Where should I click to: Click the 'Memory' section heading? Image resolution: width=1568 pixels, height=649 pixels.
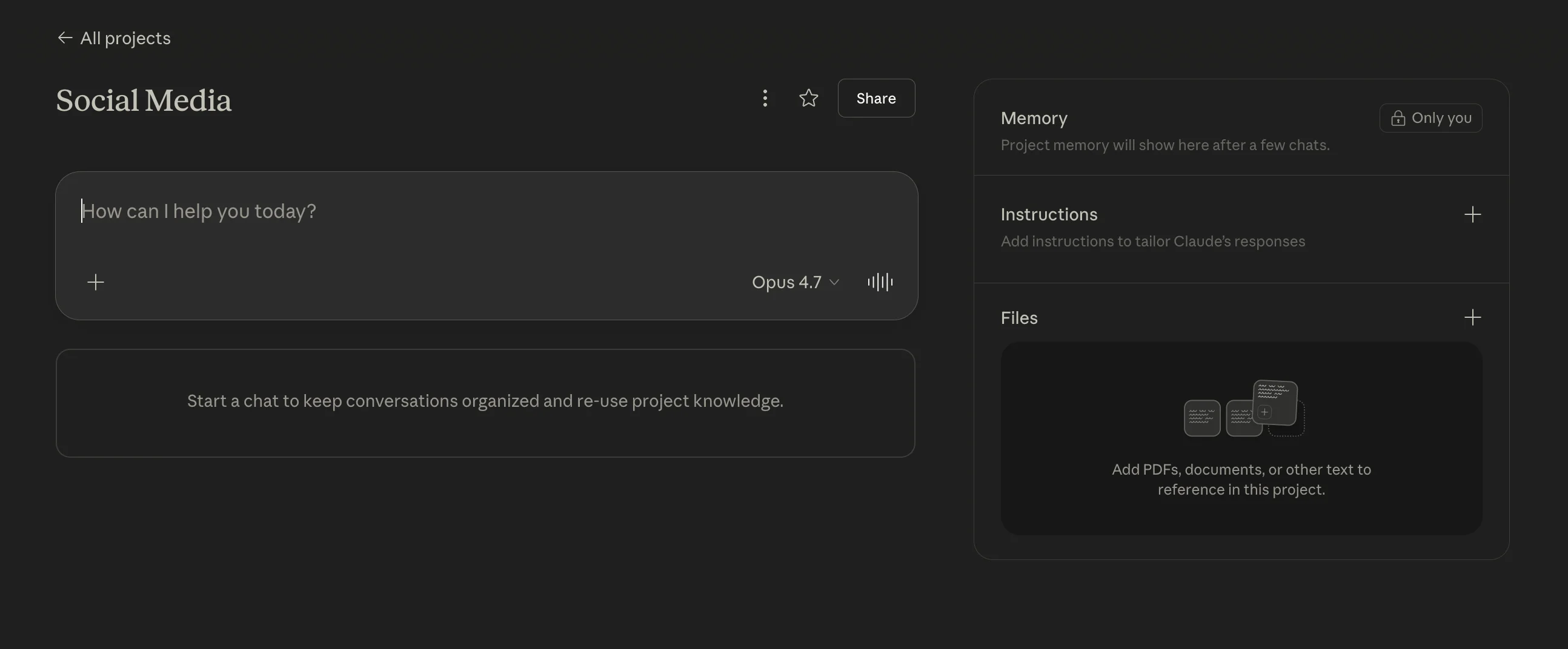pyautogui.click(x=1034, y=118)
